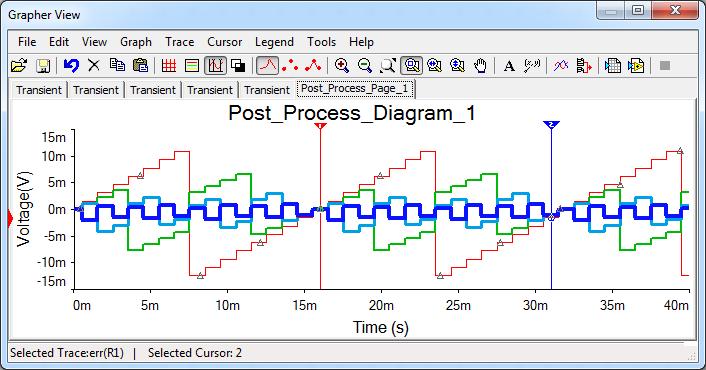Viewport: 706px width, 370px height.
Task: Click the Zoom to fit icon
Action: click(388, 66)
